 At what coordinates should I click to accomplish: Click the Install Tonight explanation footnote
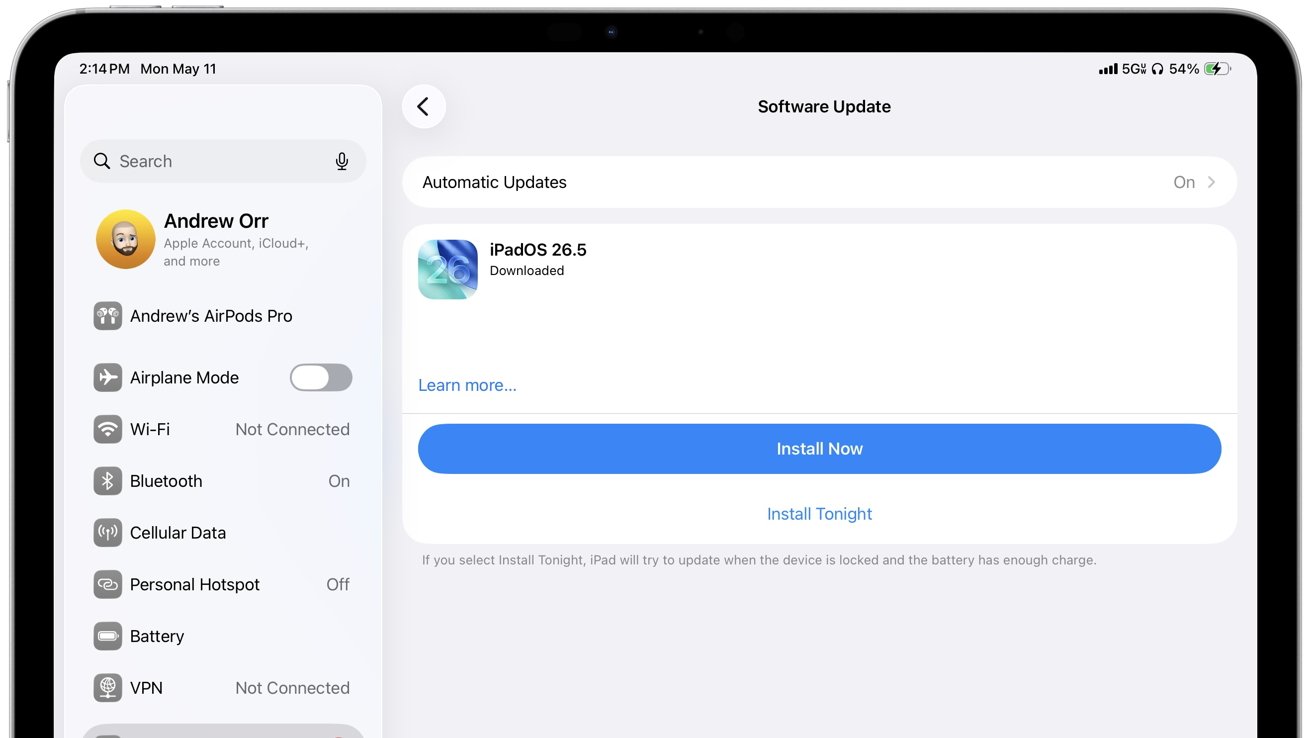pyautogui.click(x=759, y=560)
